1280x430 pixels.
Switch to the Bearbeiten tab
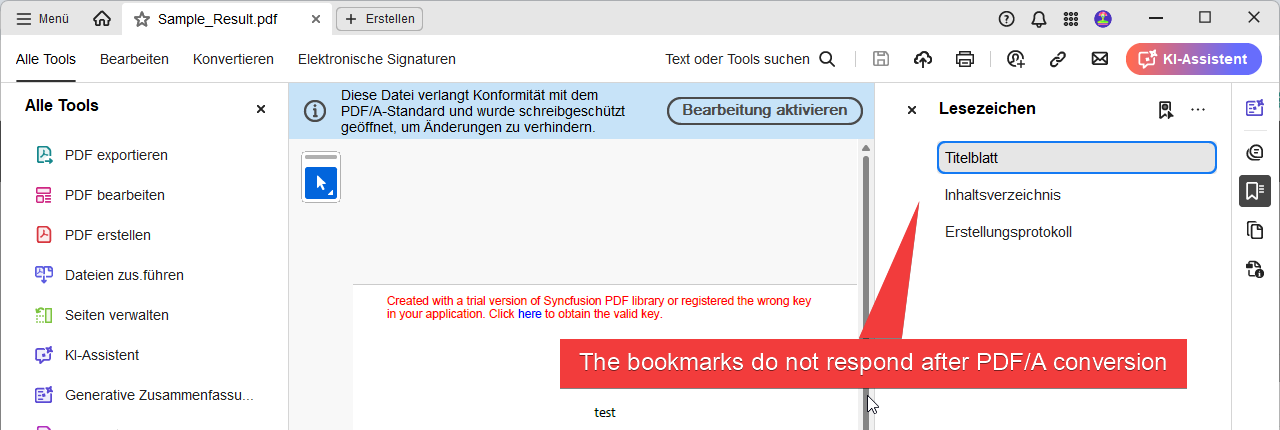coord(134,59)
